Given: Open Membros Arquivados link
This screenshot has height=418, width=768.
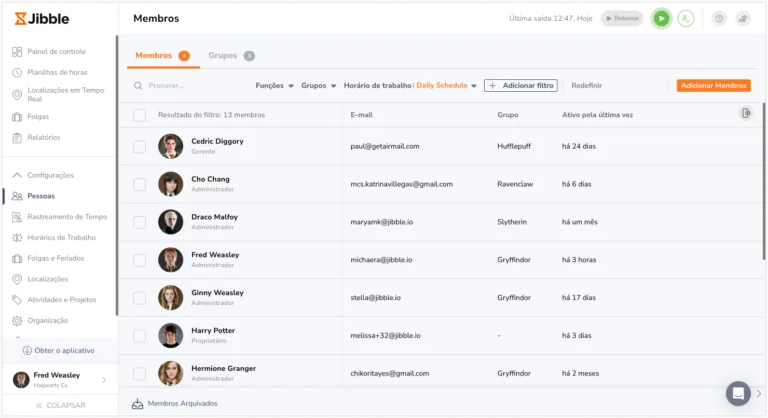Looking at the screenshot, I should click(x=182, y=404).
